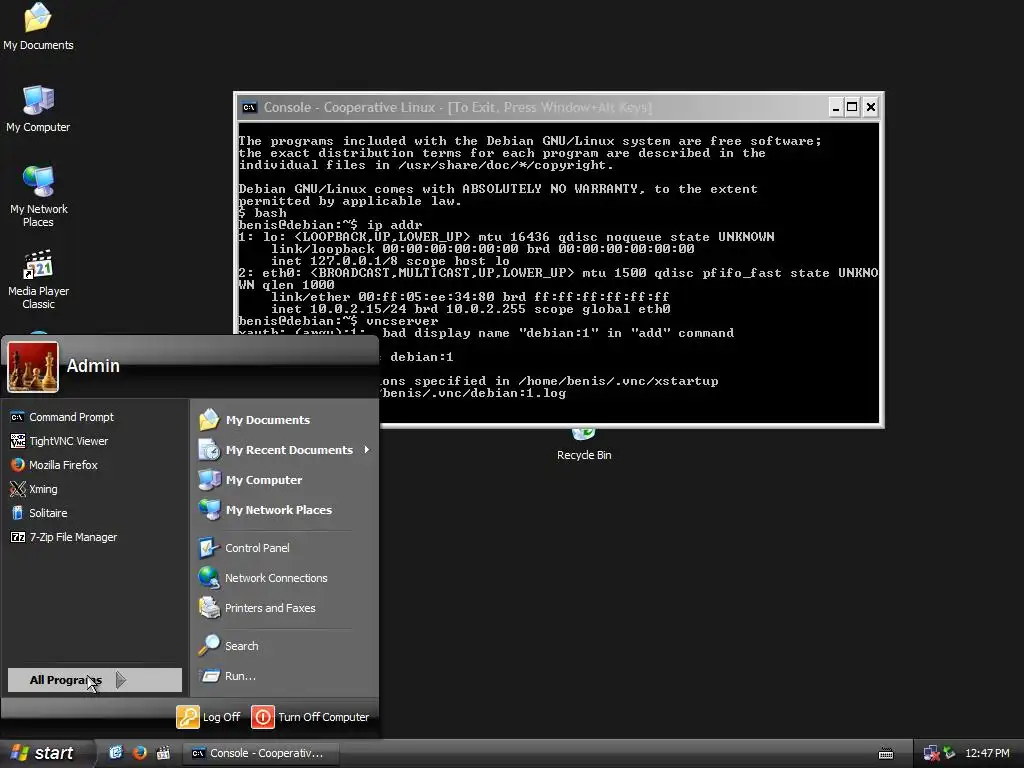Click the 'ip addr' command line in console
The height and width of the screenshot is (768, 1024).
(330, 225)
